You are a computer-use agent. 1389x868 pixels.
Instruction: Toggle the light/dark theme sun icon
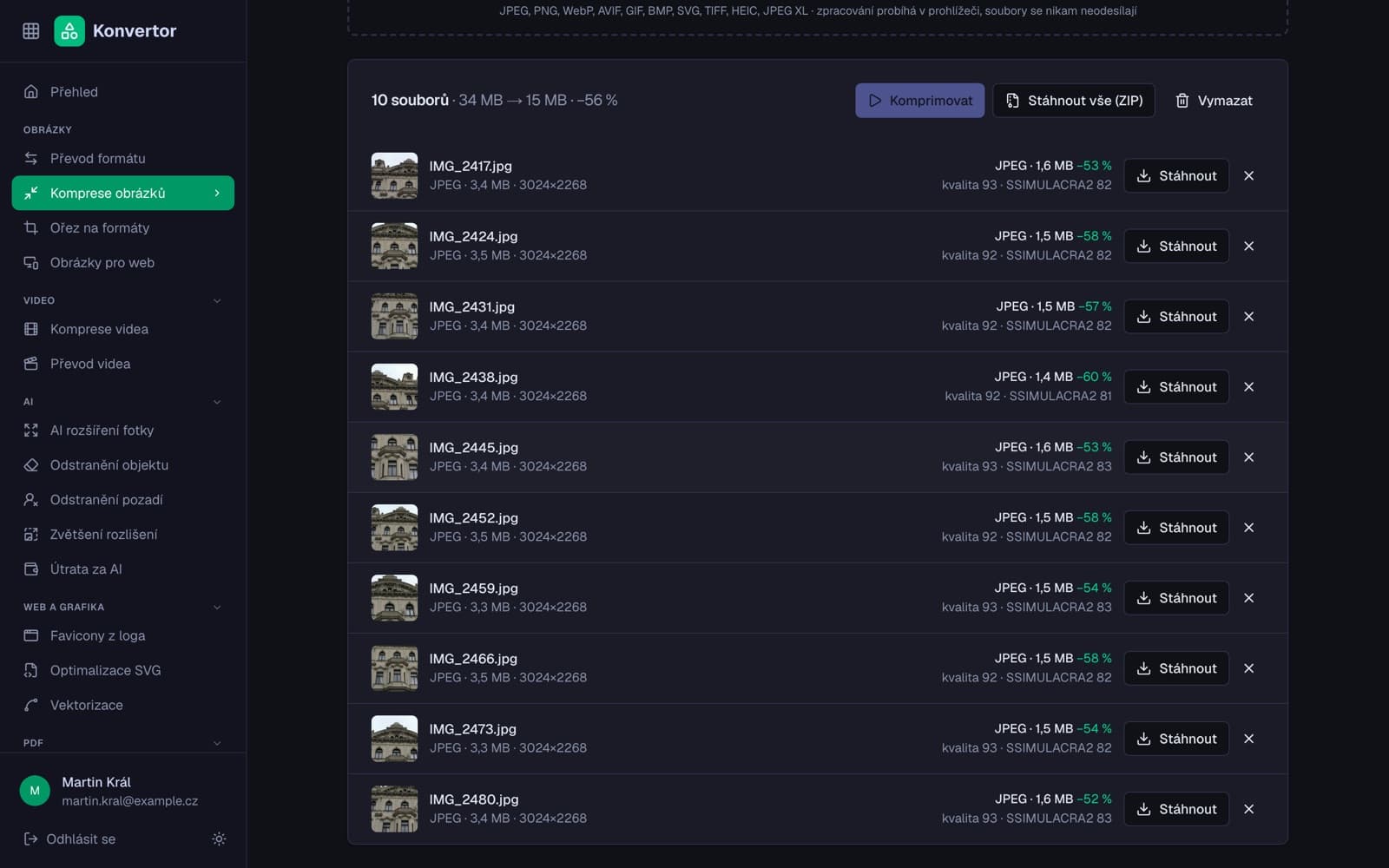219,838
